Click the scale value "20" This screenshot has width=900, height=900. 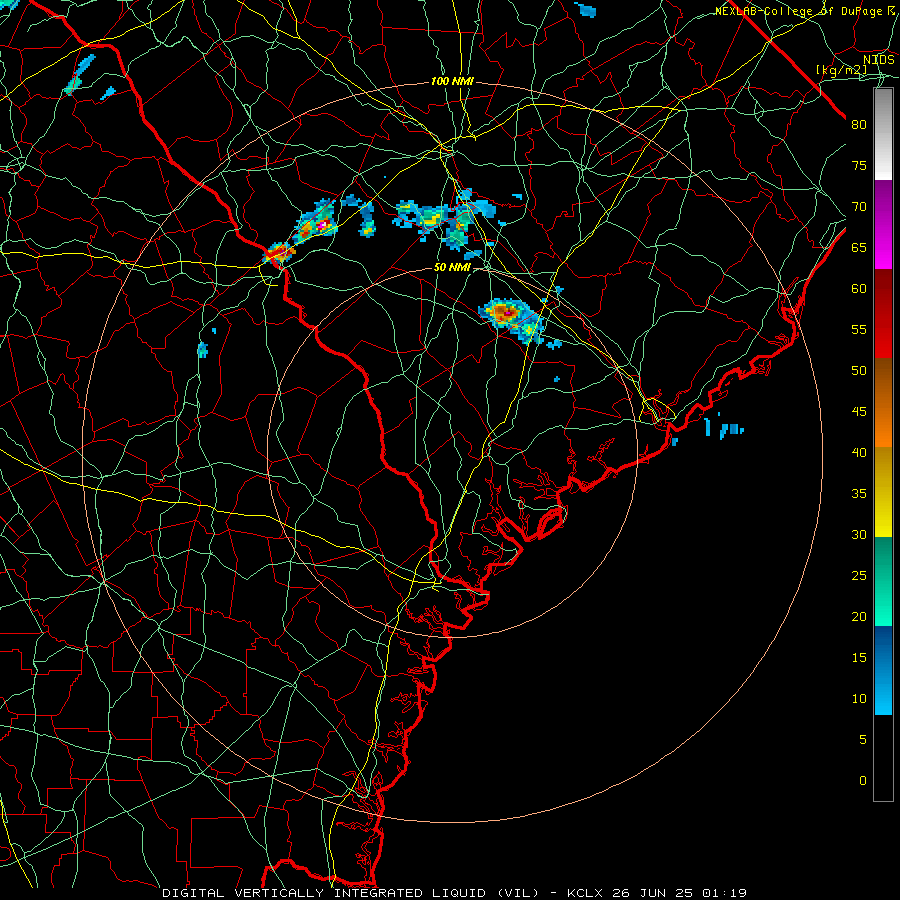859,616
